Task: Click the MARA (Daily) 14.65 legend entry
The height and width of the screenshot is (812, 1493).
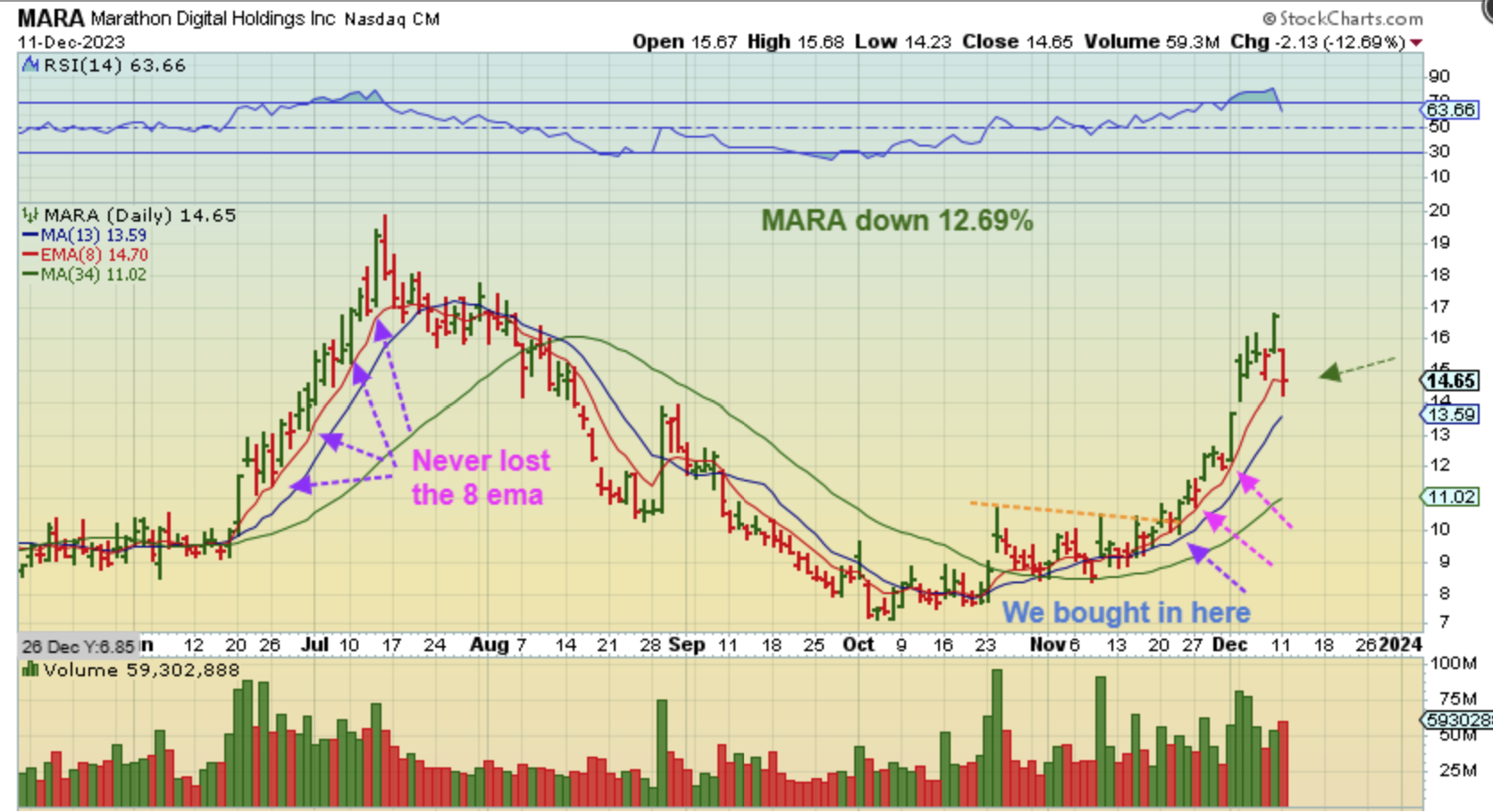Action: [139, 215]
